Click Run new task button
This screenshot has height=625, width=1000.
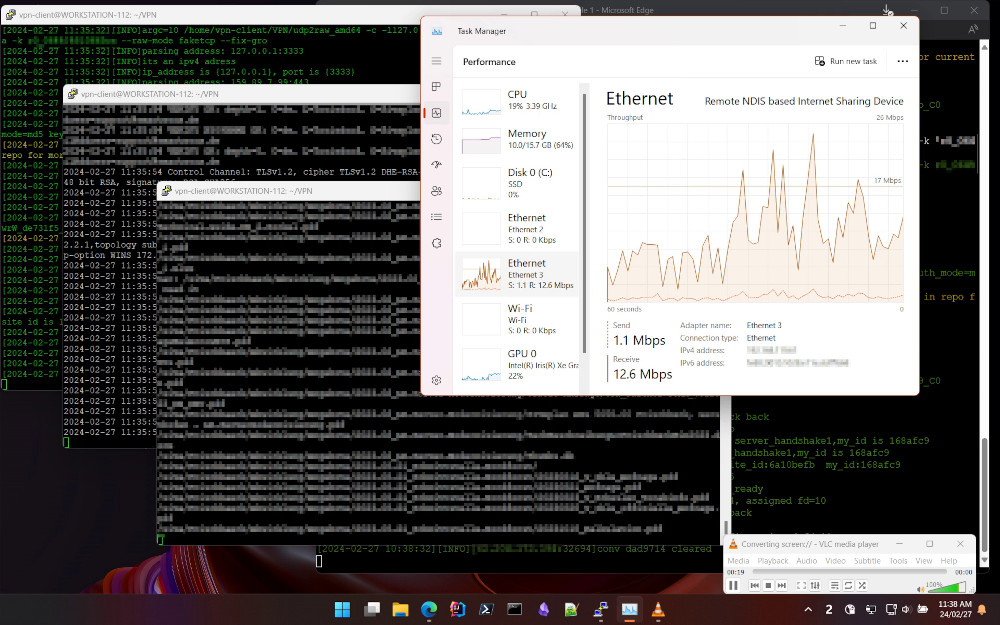846,61
